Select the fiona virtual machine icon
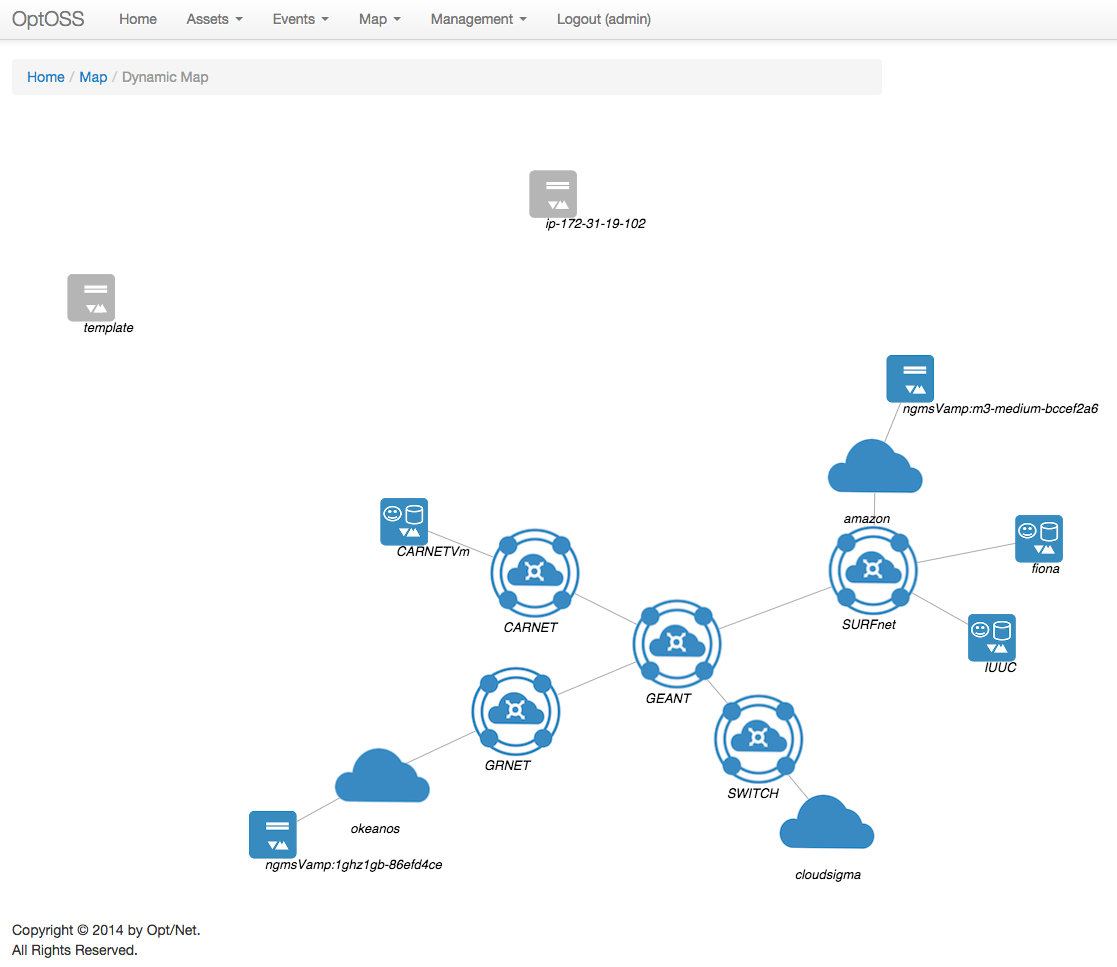 [1038, 538]
